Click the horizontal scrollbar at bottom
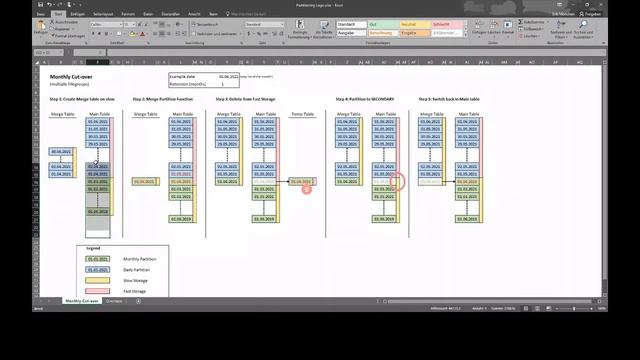Image resolution: width=640 pixels, height=360 pixels. tap(489, 301)
